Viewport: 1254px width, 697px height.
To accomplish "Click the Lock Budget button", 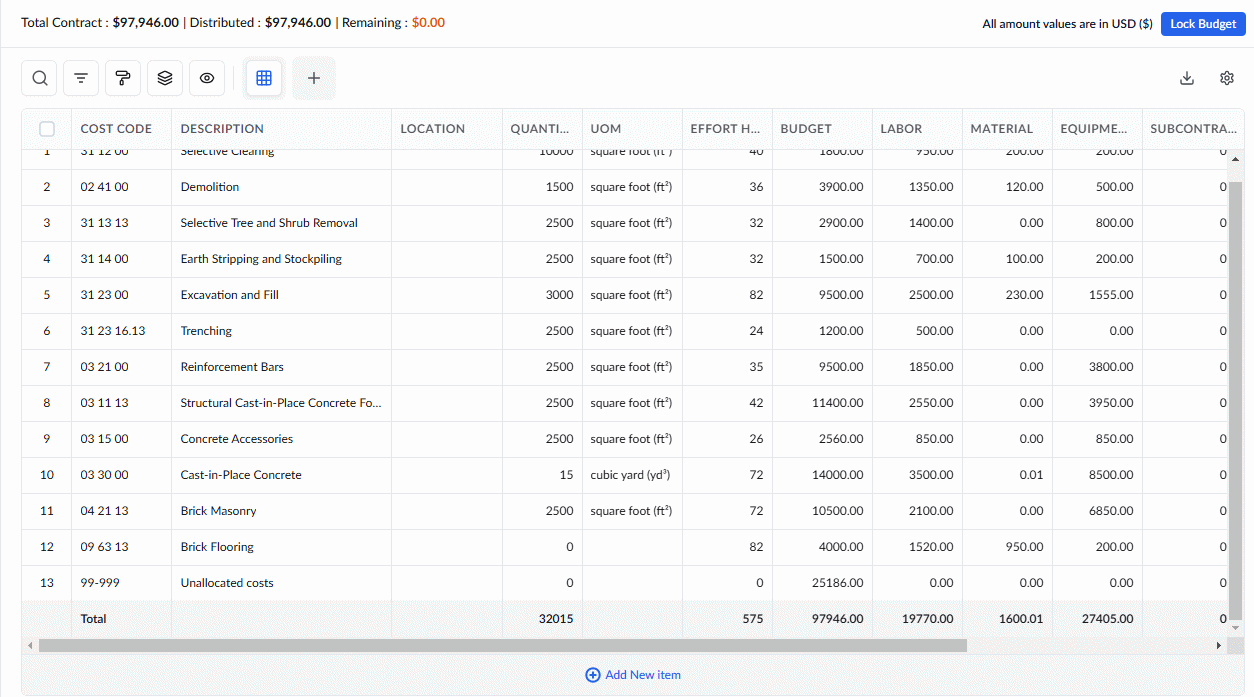I will pyautogui.click(x=1203, y=24).
